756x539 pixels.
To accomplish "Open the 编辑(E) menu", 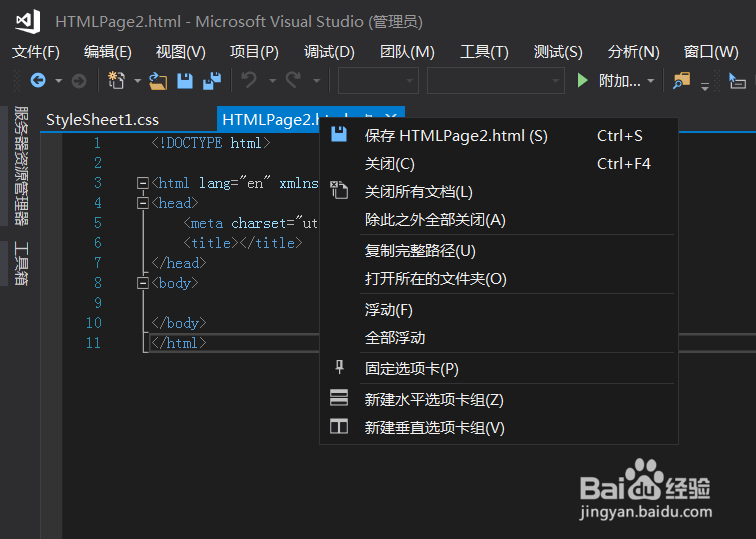I will (x=108, y=52).
